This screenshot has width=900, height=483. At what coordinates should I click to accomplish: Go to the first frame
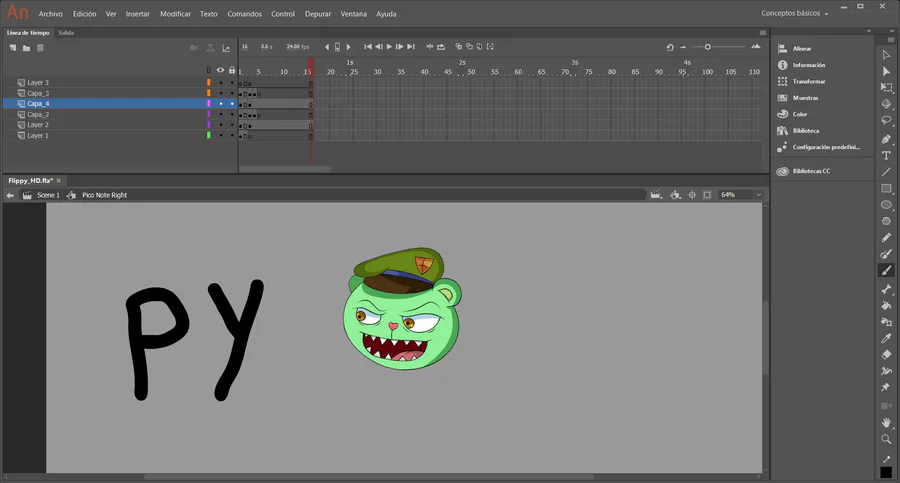click(368, 47)
